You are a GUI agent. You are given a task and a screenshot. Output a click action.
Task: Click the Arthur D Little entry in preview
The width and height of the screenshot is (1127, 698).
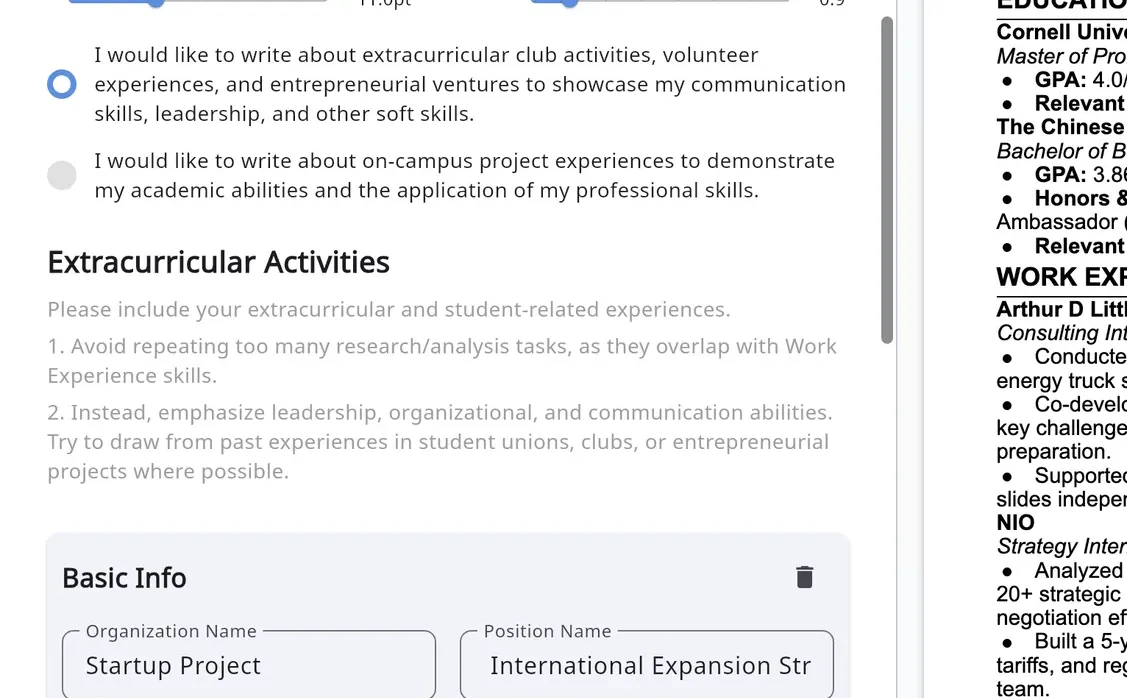[x=1061, y=309]
